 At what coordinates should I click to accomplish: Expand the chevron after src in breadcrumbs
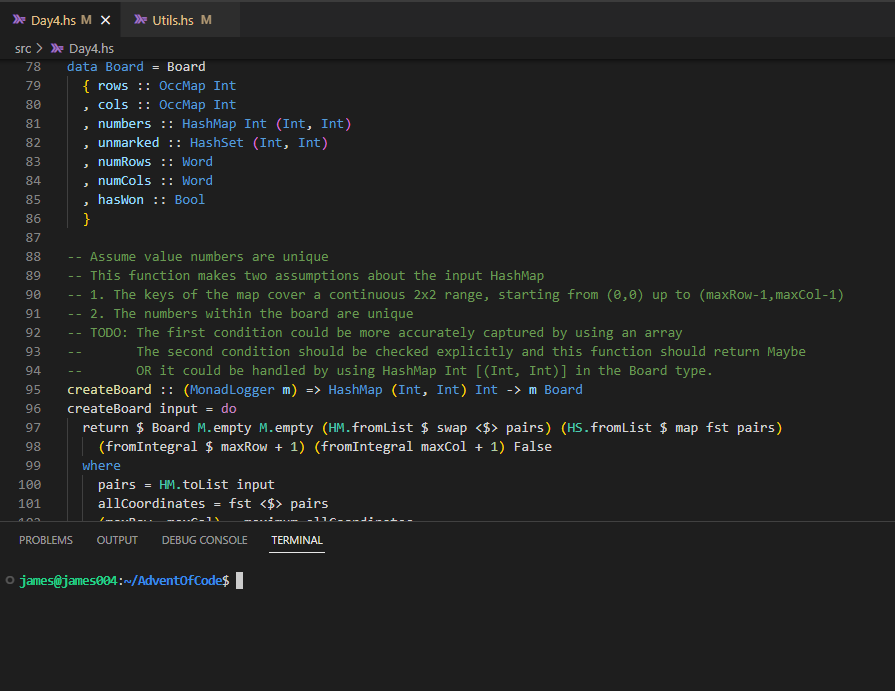coord(41,47)
